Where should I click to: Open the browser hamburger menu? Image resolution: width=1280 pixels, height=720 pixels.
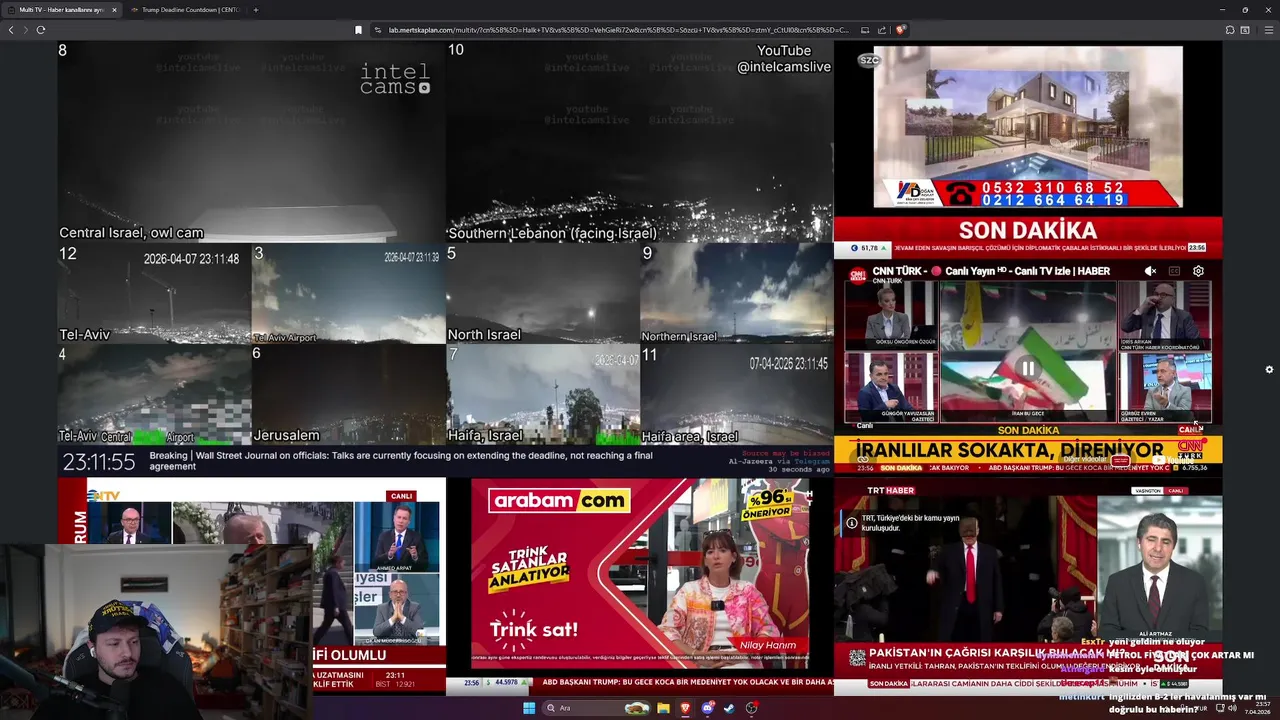point(1269,30)
